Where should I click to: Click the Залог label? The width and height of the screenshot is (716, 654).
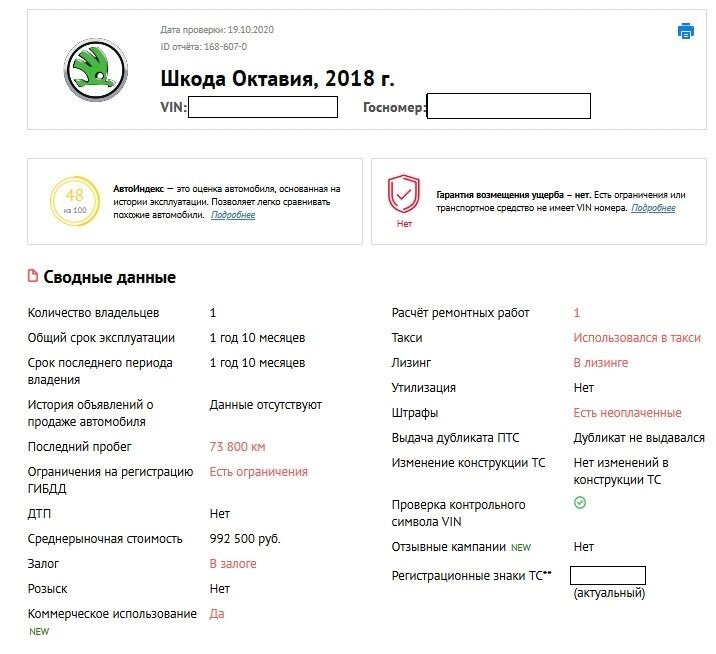pyautogui.click(x=43, y=564)
